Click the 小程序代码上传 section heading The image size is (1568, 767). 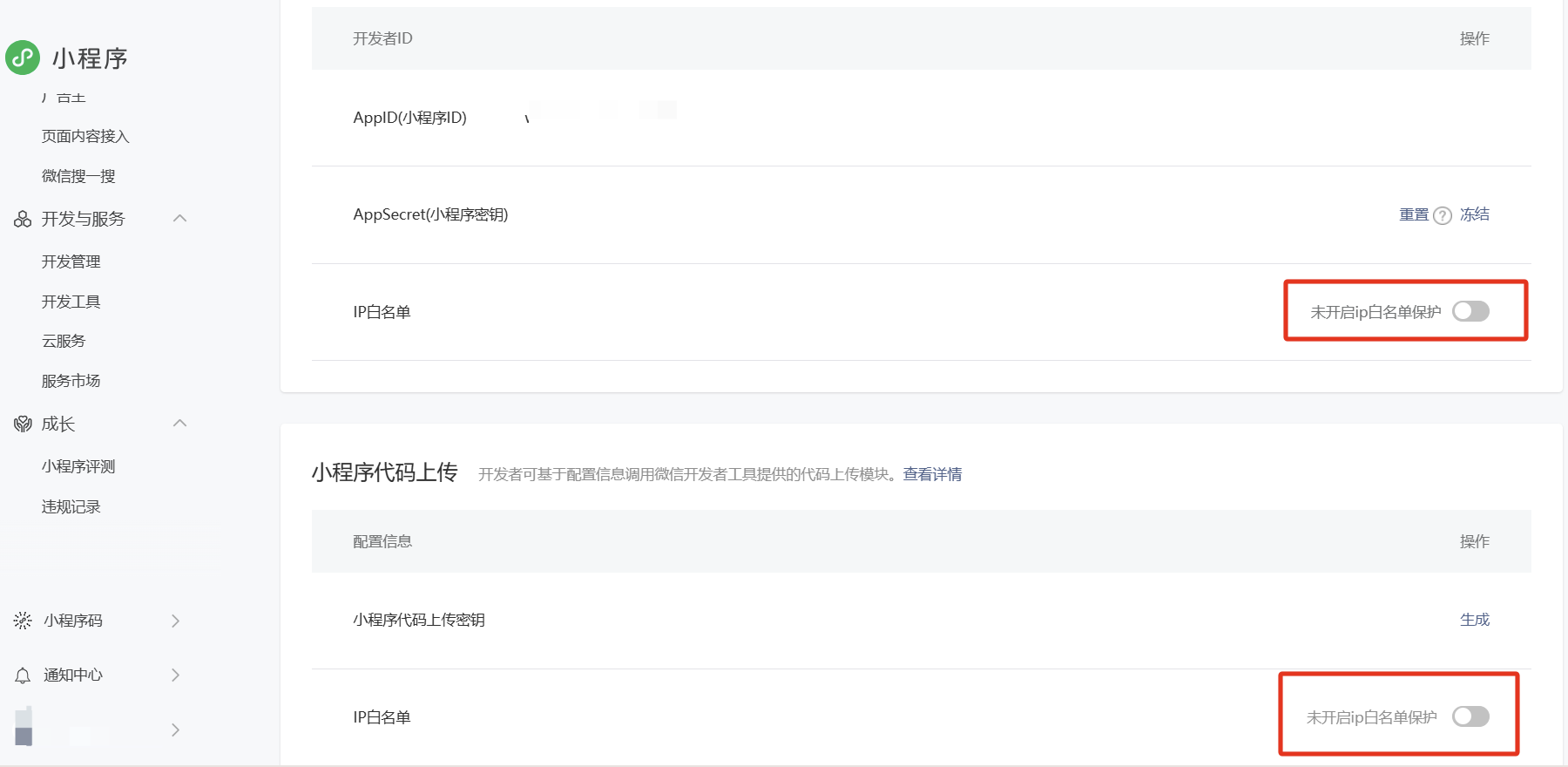click(385, 472)
